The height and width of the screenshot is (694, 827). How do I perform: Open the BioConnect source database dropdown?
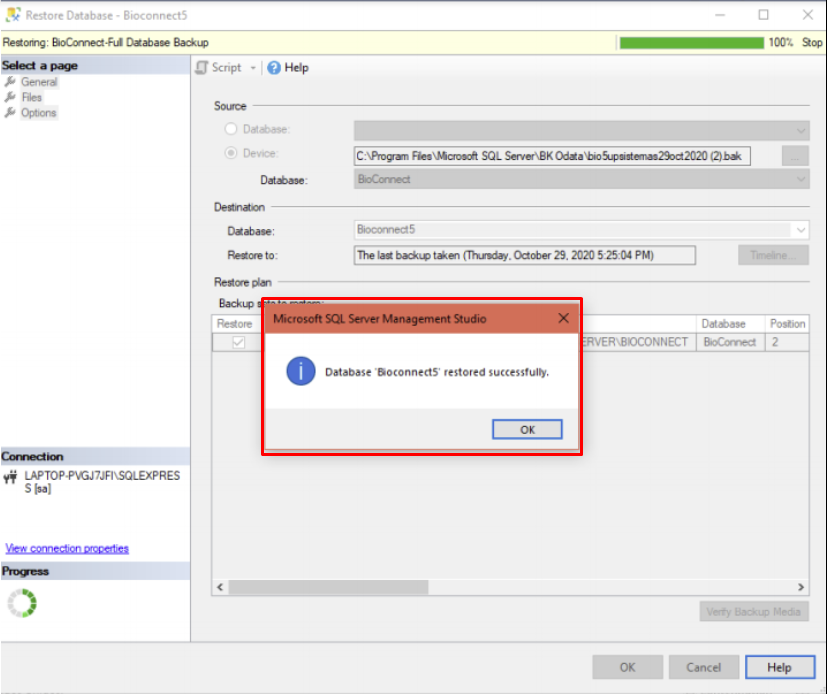pos(581,179)
